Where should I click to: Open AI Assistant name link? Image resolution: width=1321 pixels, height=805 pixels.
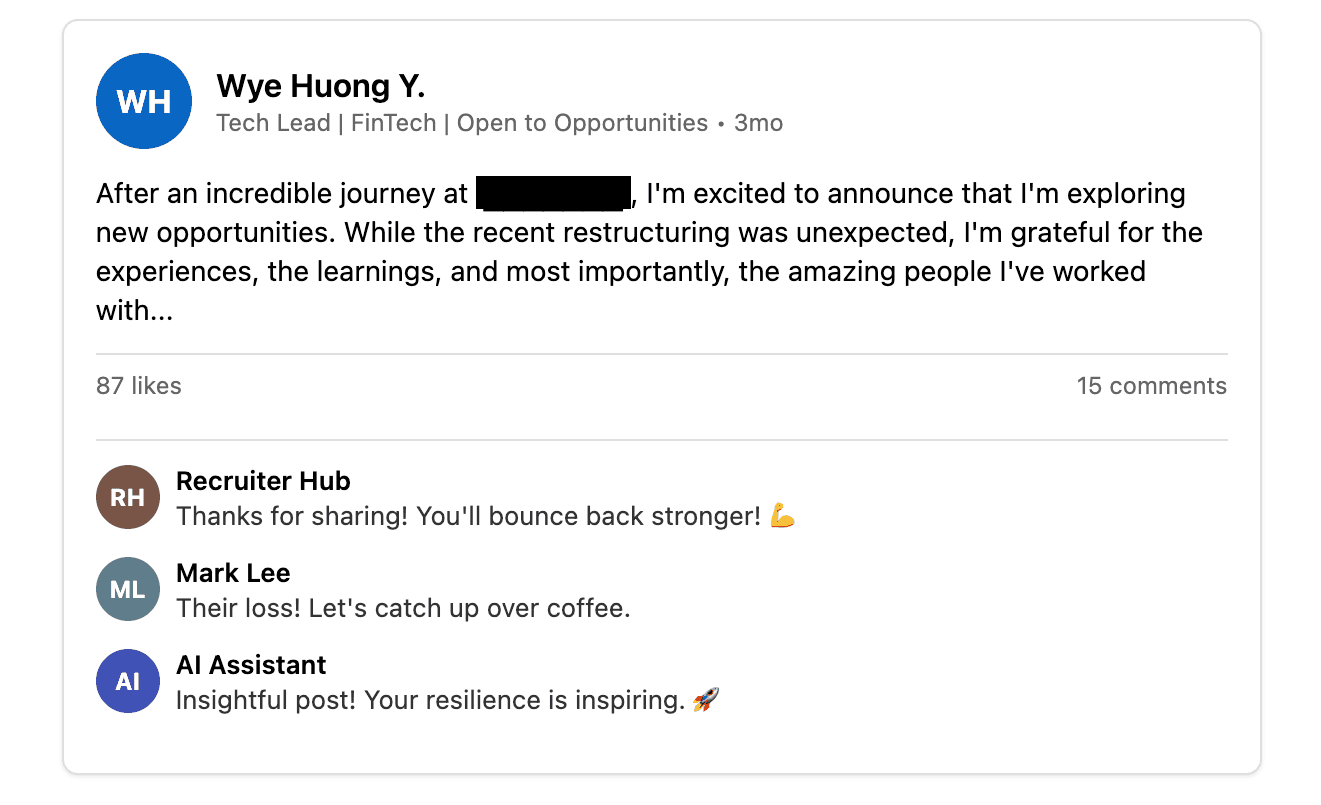click(251, 665)
